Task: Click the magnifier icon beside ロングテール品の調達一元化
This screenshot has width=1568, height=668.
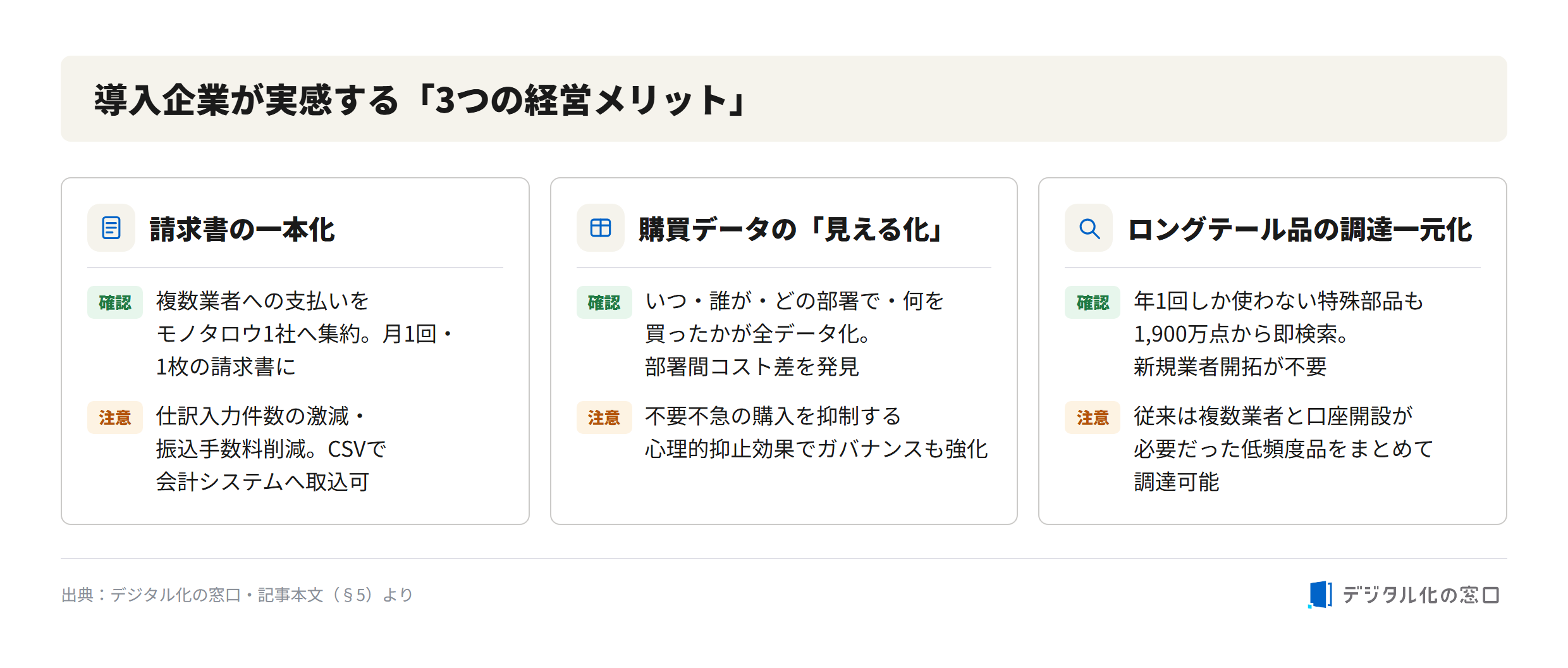Action: pos(1089,228)
